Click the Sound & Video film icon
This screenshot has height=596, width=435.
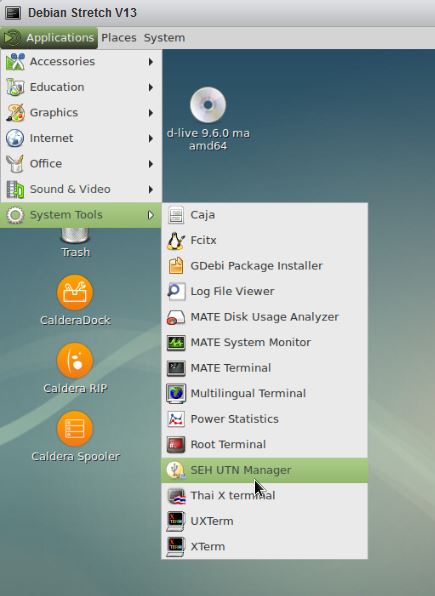coord(15,189)
